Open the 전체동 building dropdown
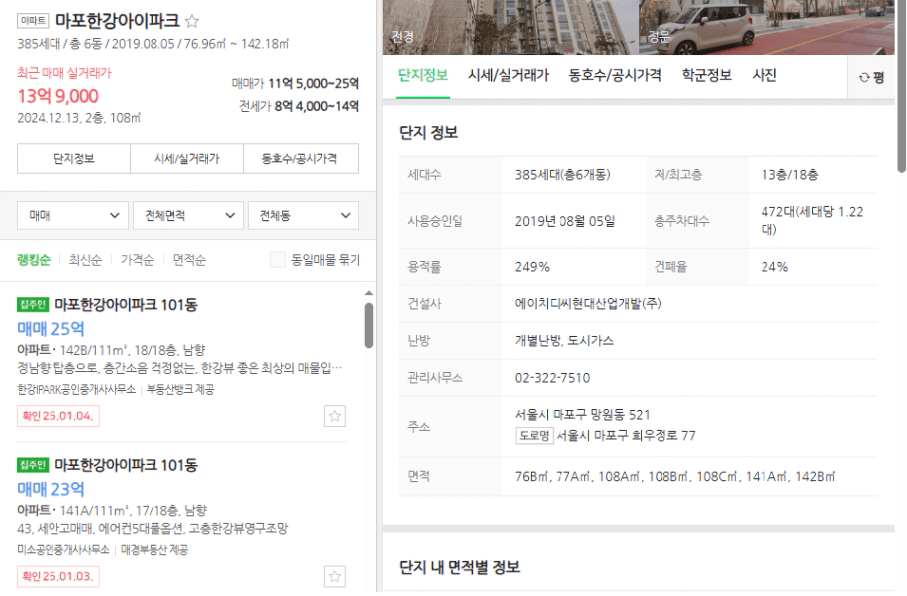This screenshot has height=596, width=907. [x=303, y=215]
